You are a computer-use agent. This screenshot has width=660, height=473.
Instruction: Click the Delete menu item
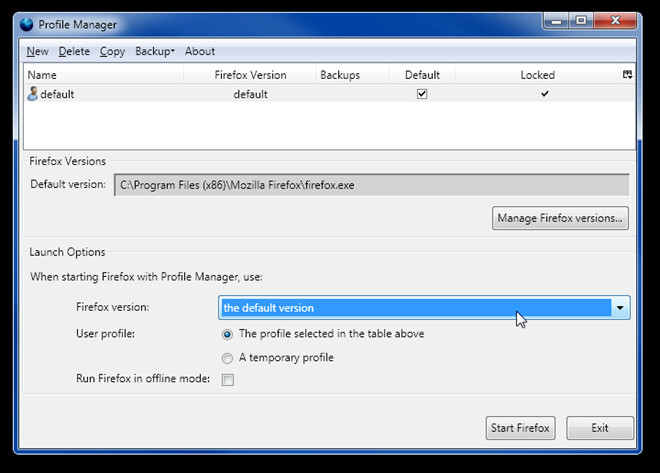coord(74,51)
